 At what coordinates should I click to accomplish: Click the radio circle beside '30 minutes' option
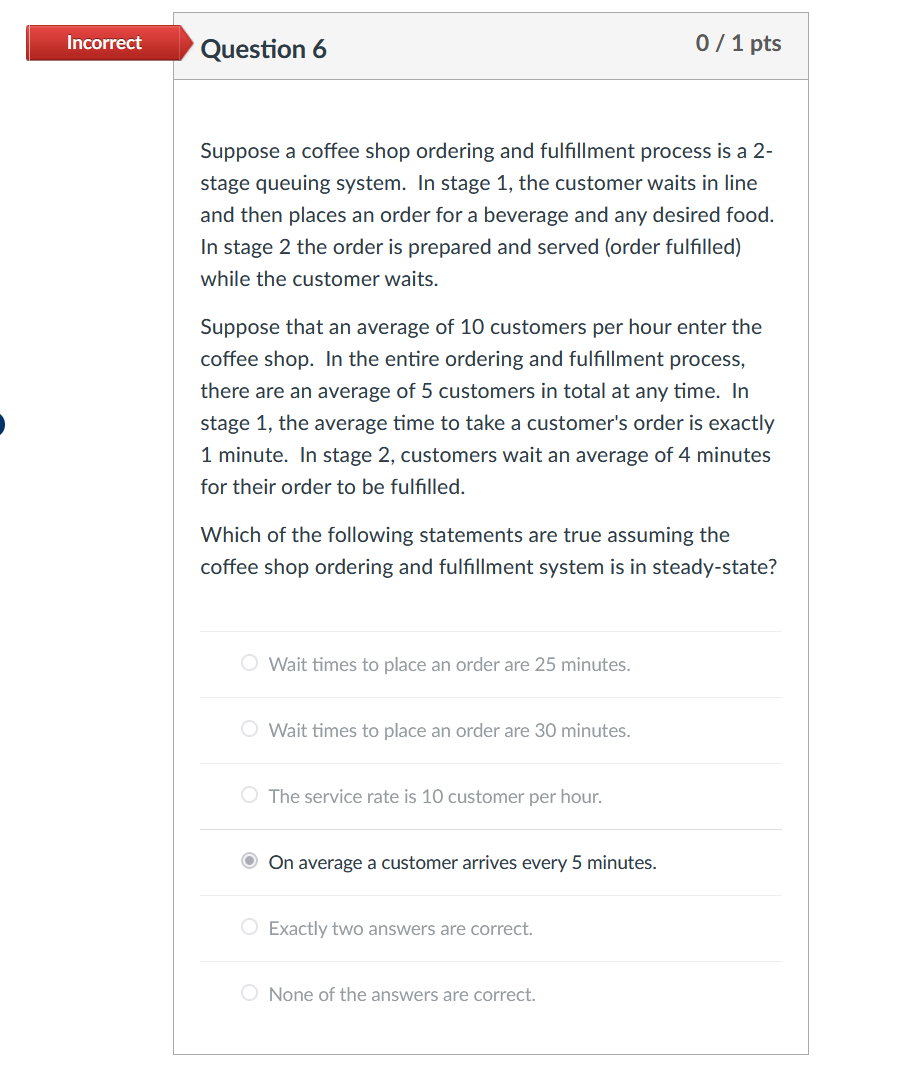click(249, 728)
